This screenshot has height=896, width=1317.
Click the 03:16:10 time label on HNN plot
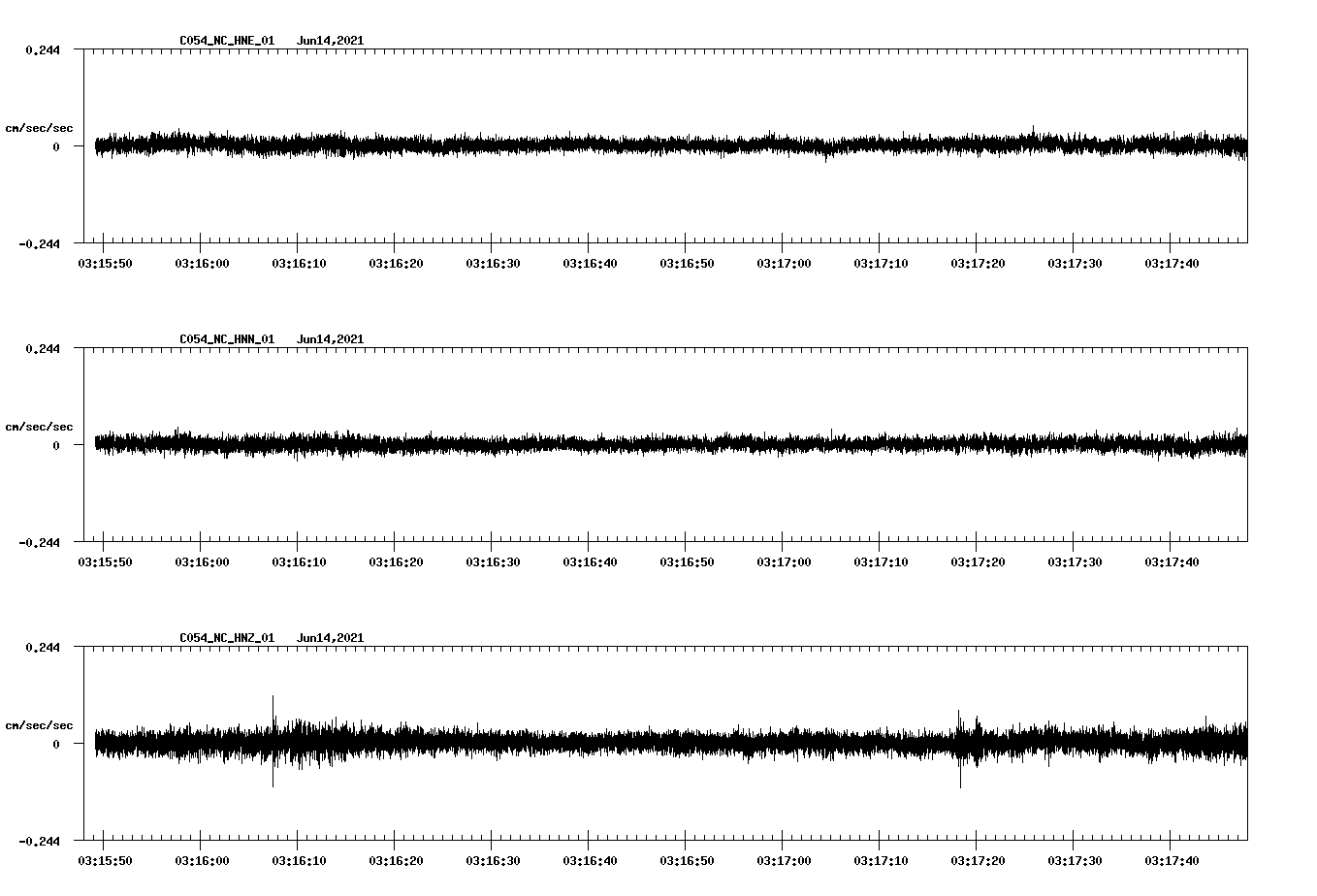coord(299,562)
